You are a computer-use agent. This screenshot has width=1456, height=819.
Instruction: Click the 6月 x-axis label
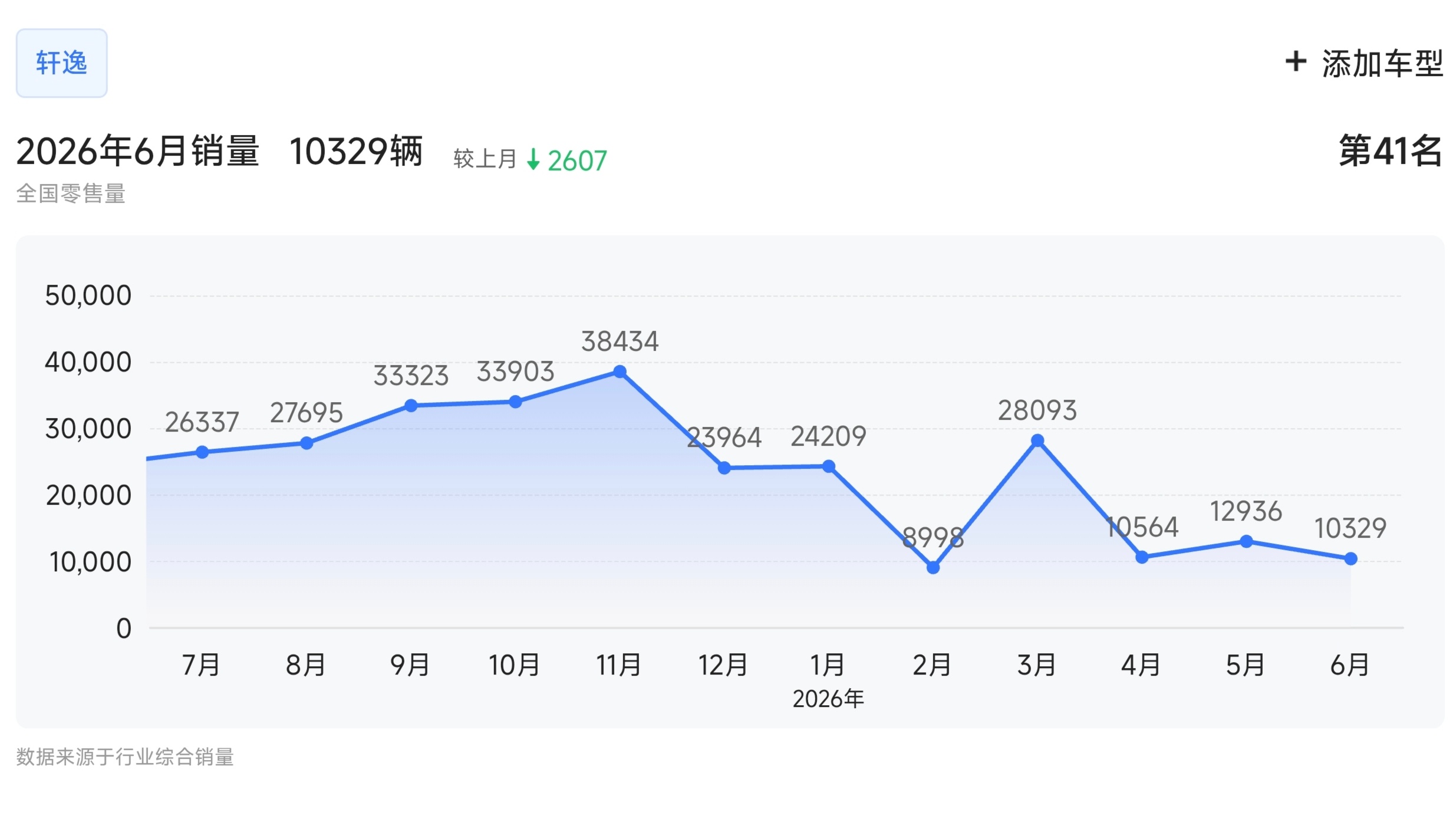(x=1350, y=665)
